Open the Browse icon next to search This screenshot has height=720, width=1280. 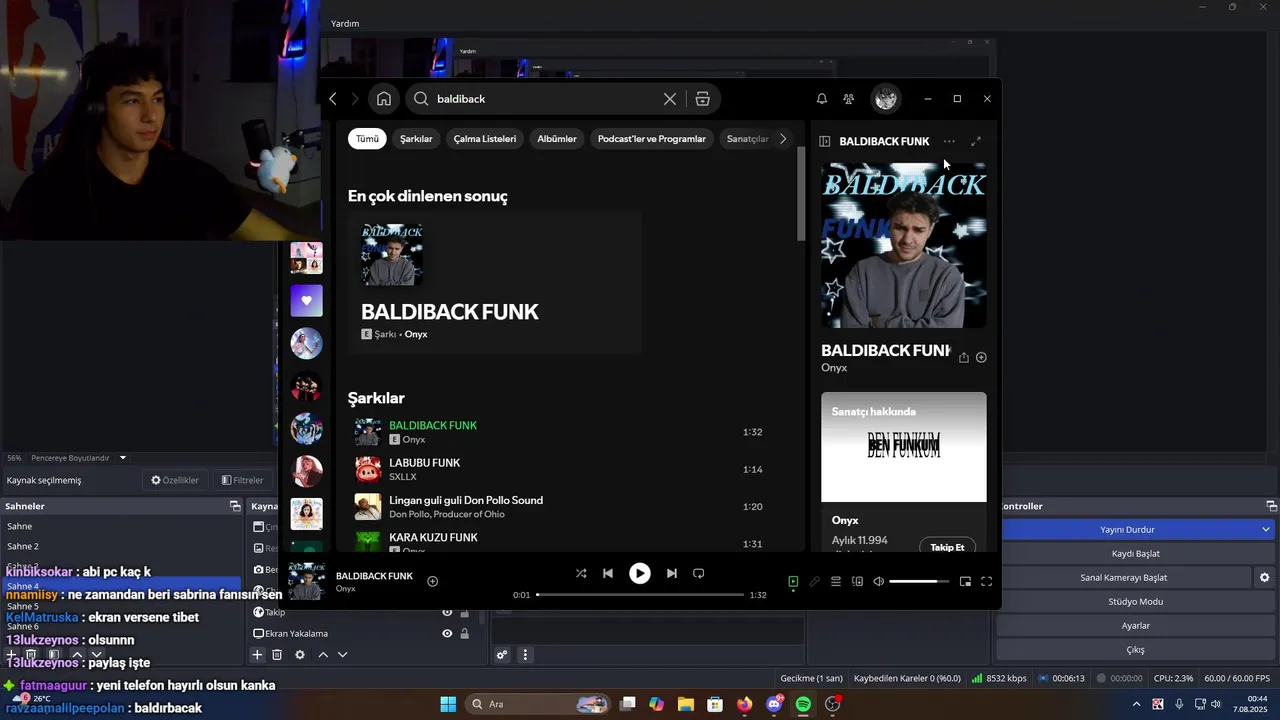(x=703, y=99)
